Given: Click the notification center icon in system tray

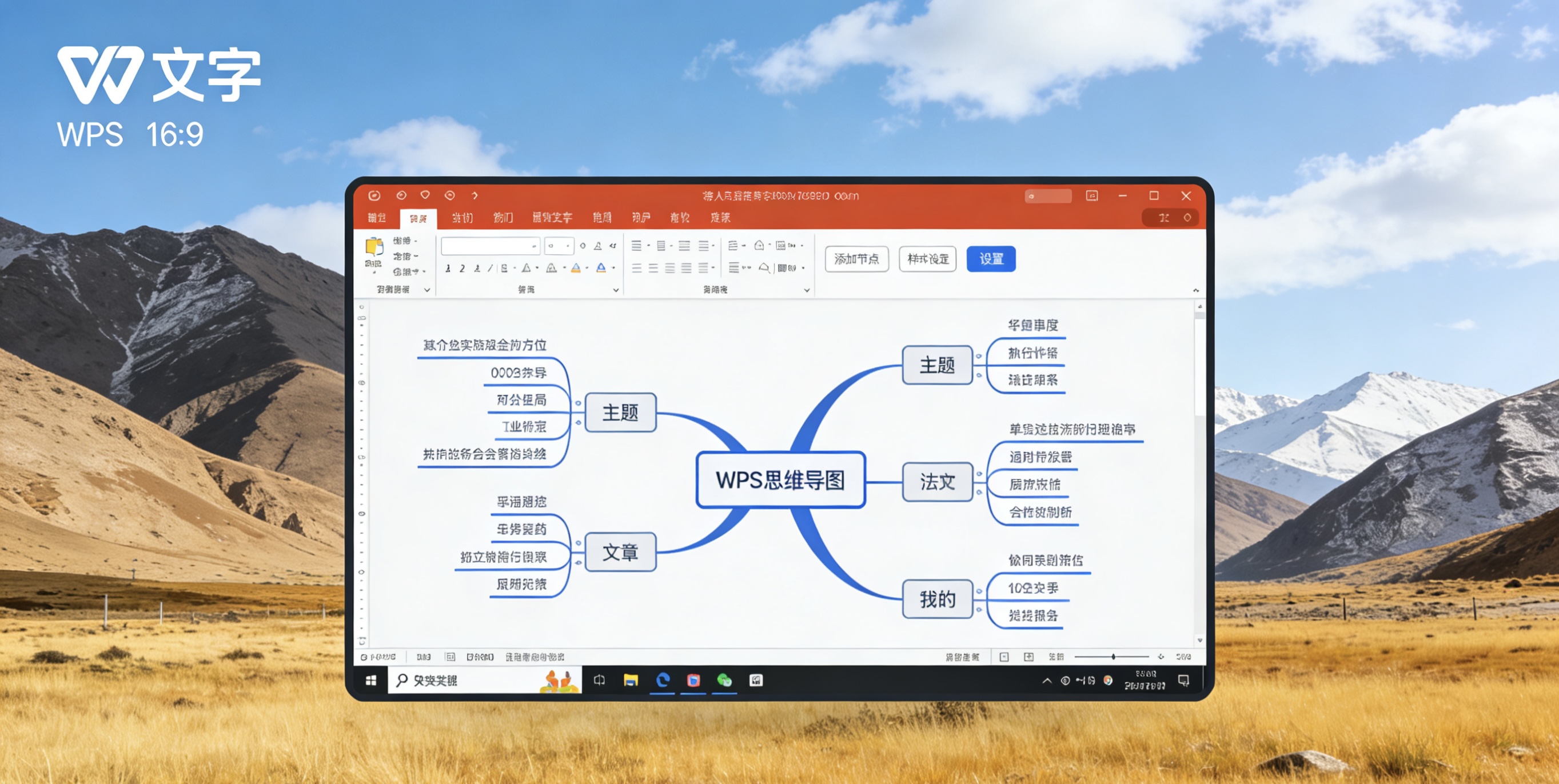Looking at the screenshot, I should point(1184,680).
